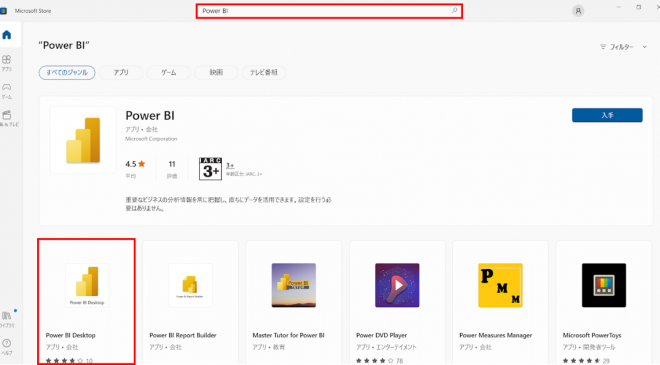This screenshot has height=365, width=660.
Task: Open the user account profile icon
Action: (578, 11)
